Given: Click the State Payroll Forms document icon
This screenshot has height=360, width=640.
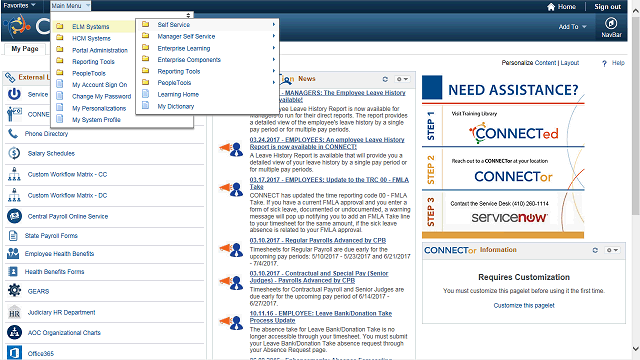Looking at the screenshot, I should 13,236.
